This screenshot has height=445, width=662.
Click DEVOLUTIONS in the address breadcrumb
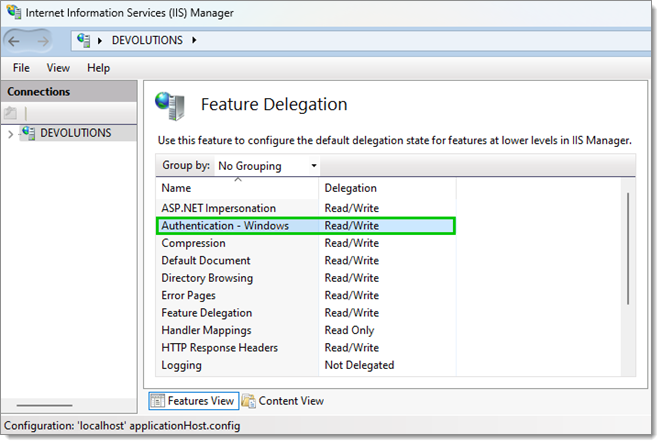click(x=147, y=40)
